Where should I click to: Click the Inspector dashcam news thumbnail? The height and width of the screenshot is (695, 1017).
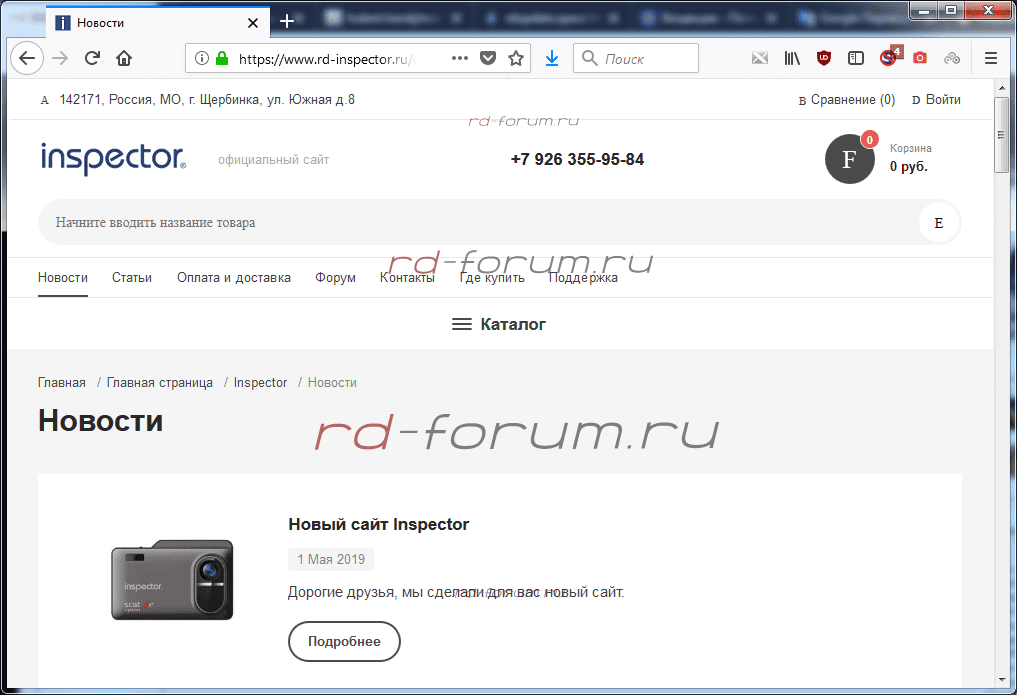coord(172,580)
